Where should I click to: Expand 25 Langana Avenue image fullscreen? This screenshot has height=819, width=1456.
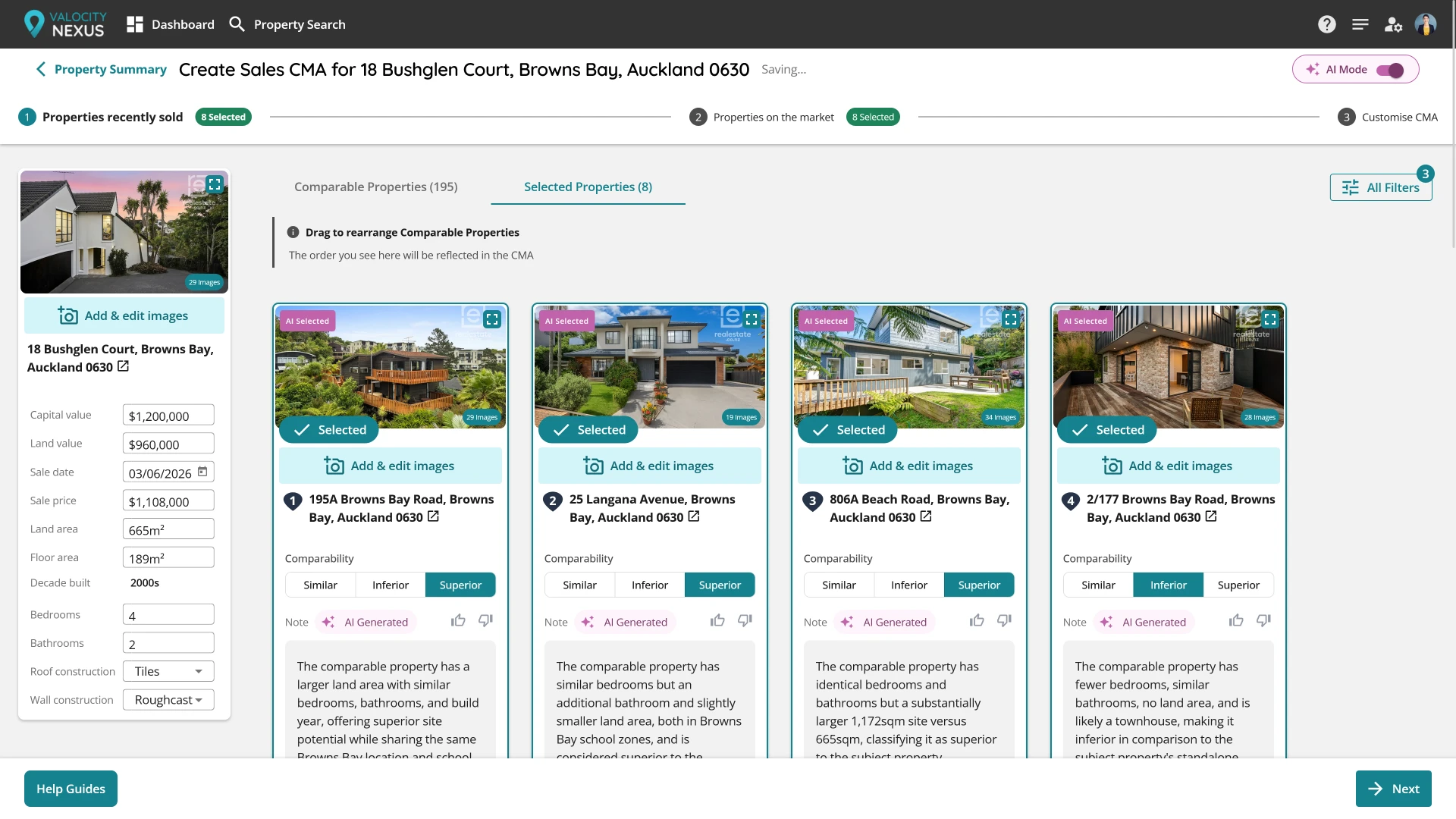pyautogui.click(x=752, y=319)
